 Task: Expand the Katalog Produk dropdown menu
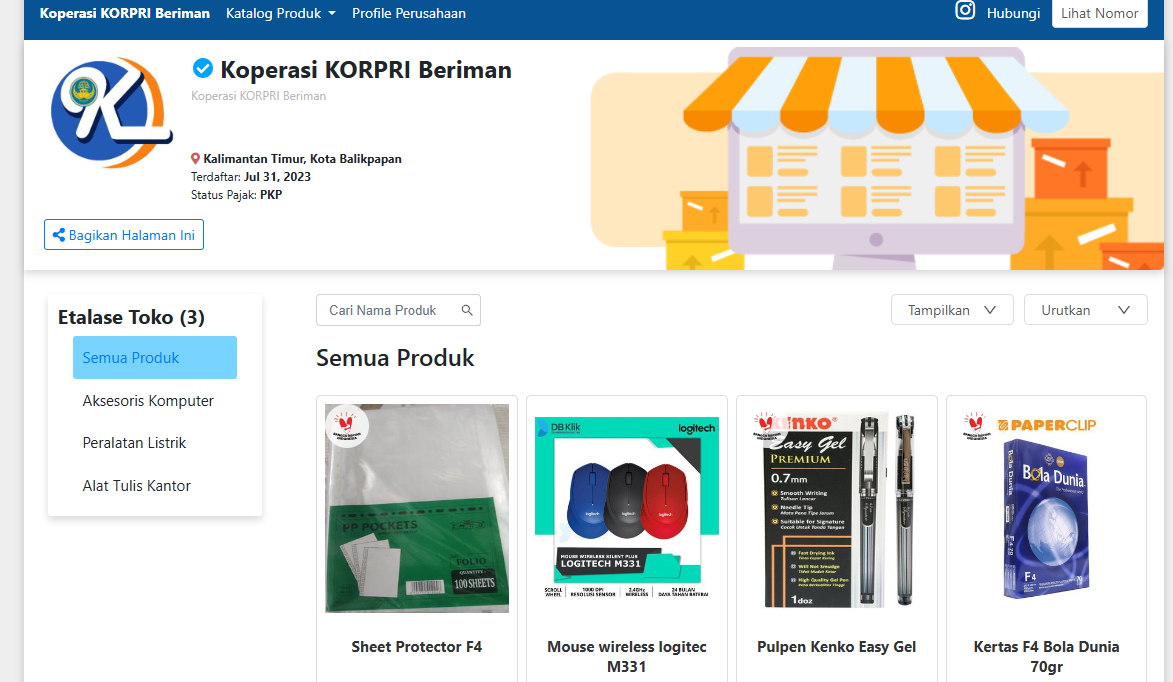click(281, 13)
